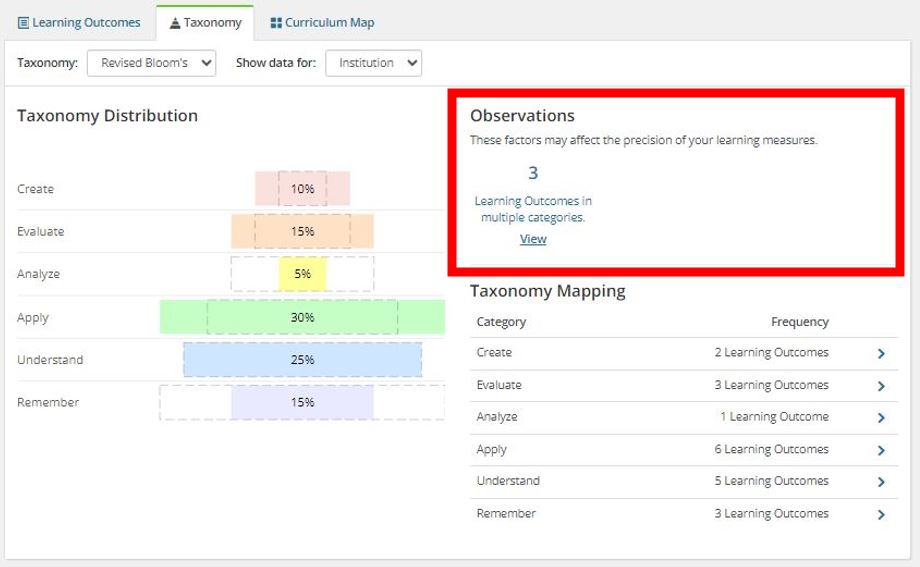Click the Taxonomy tab pyramid icon
The height and width of the screenshot is (567, 920).
coord(175,22)
